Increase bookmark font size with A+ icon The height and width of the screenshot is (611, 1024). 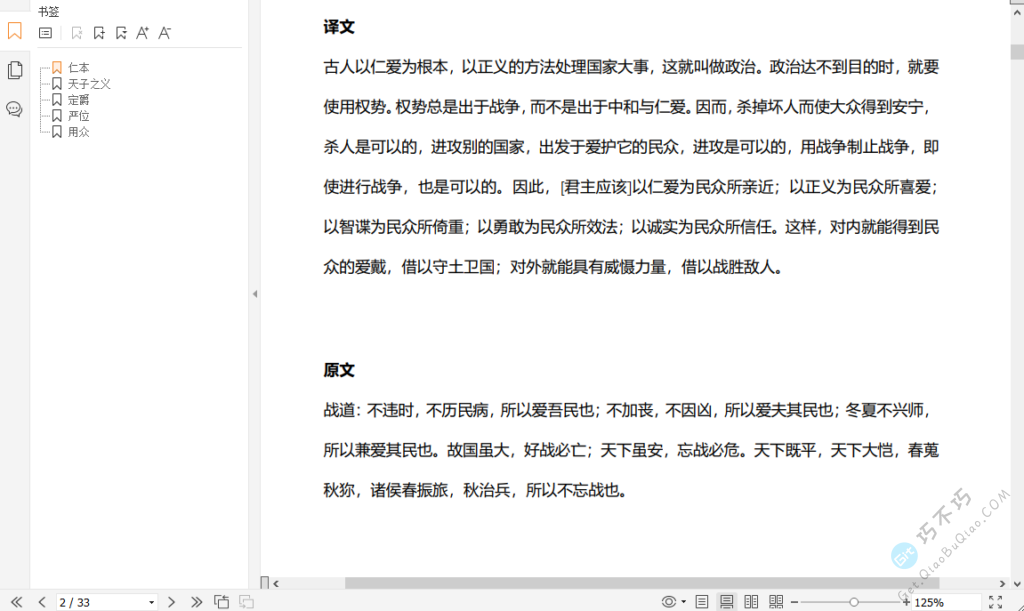click(x=142, y=33)
